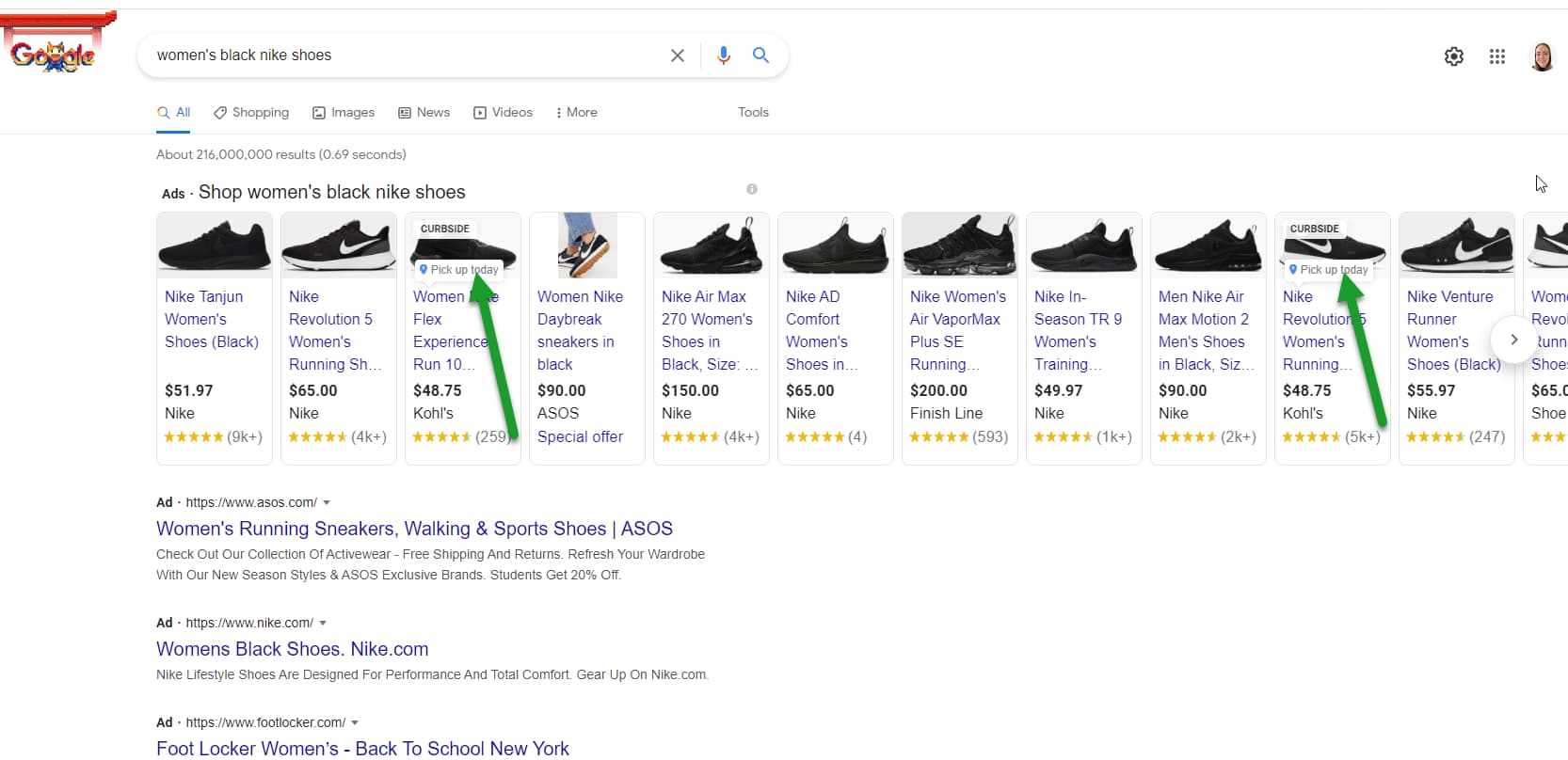Click the star rating (247) for Venture Runner
The height and width of the screenshot is (760, 1568).
coord(1456,436)
